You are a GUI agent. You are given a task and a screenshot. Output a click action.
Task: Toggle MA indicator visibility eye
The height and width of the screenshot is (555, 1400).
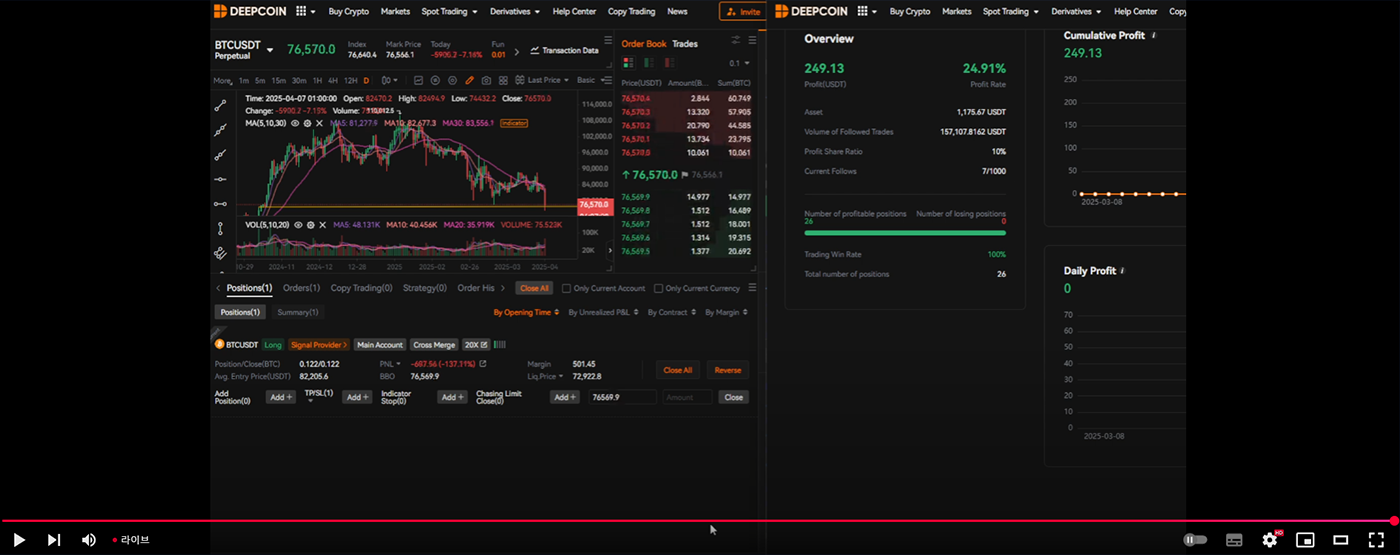(295, 123)
